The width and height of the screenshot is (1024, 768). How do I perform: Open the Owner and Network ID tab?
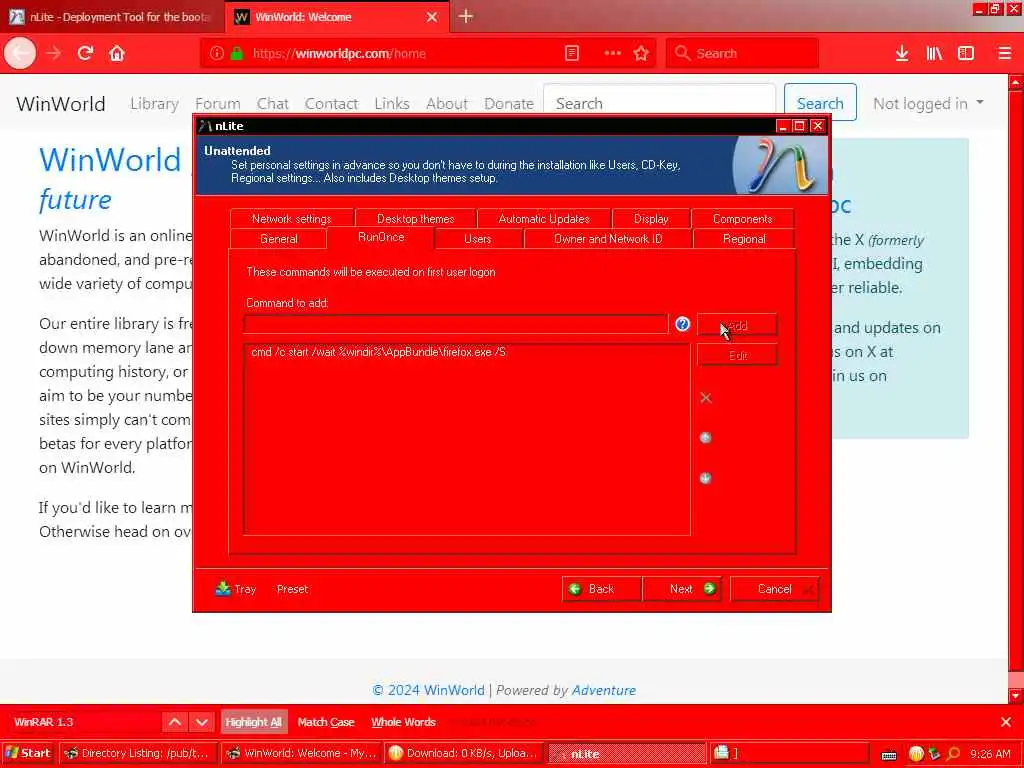(608, 238)
